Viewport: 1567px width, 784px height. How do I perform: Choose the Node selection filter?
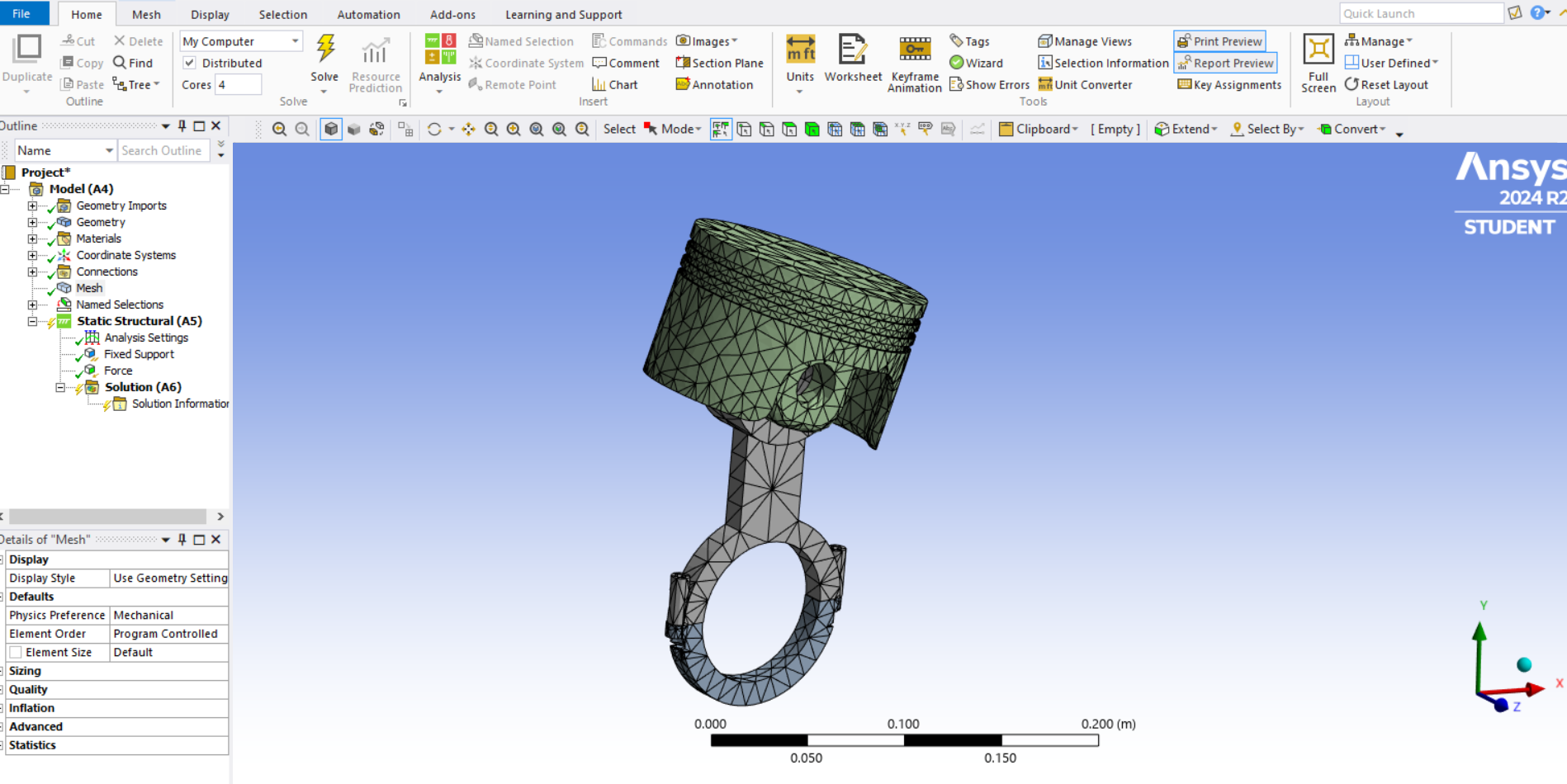click(x=836, y=130)
